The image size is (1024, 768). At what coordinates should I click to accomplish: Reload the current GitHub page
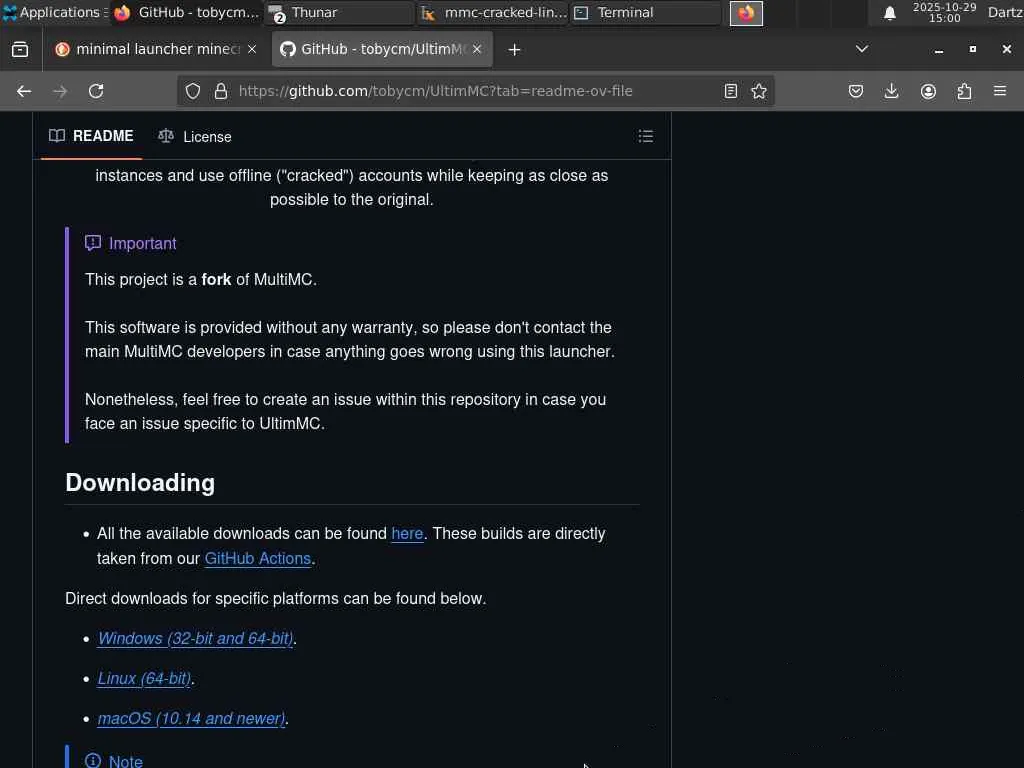(96, 91)
